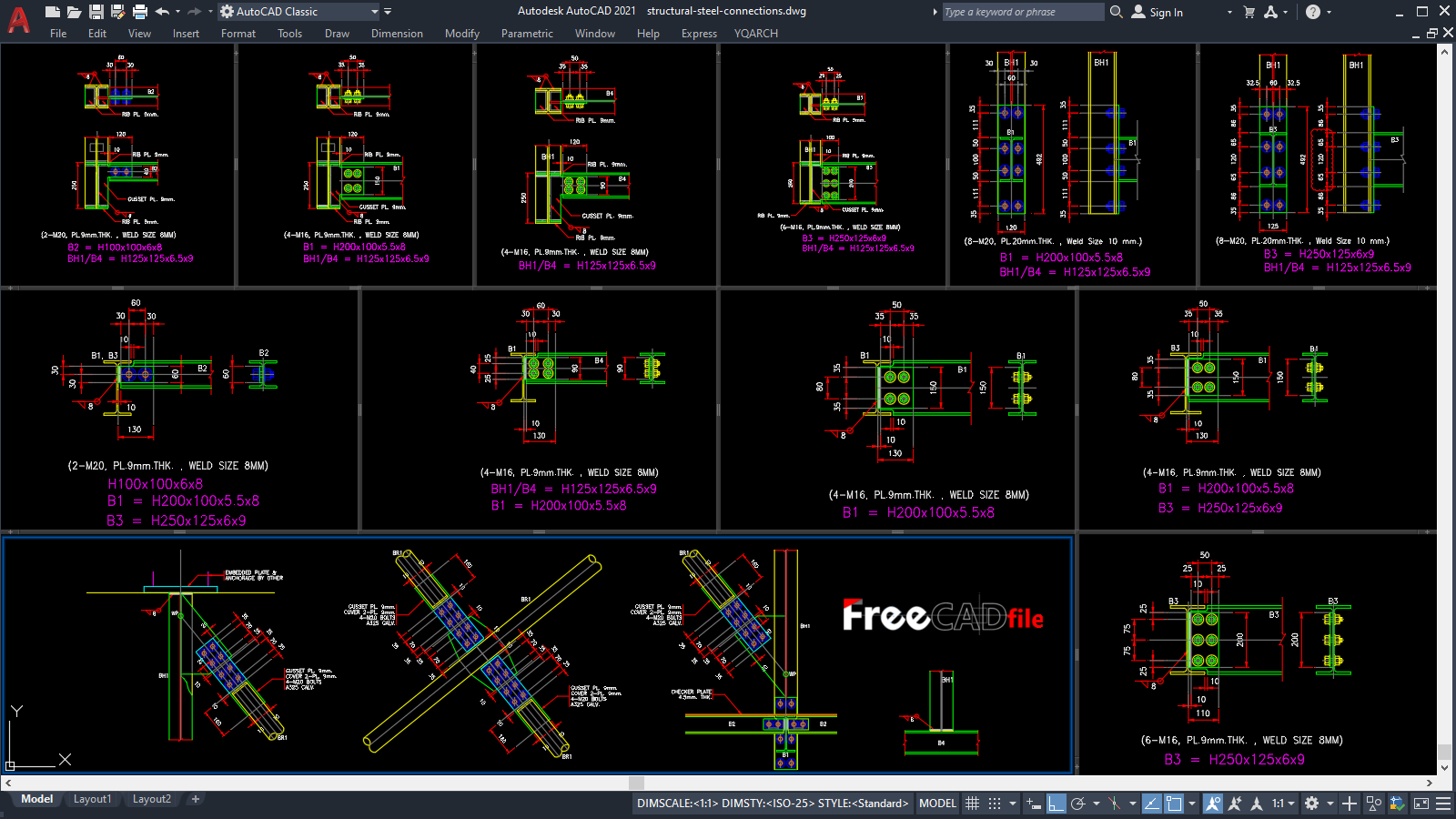Click the Clean Screen icon at bottom right
Image resolution: width=1456 pixels, height=819 pixels.
click(x=1421, y=804)
